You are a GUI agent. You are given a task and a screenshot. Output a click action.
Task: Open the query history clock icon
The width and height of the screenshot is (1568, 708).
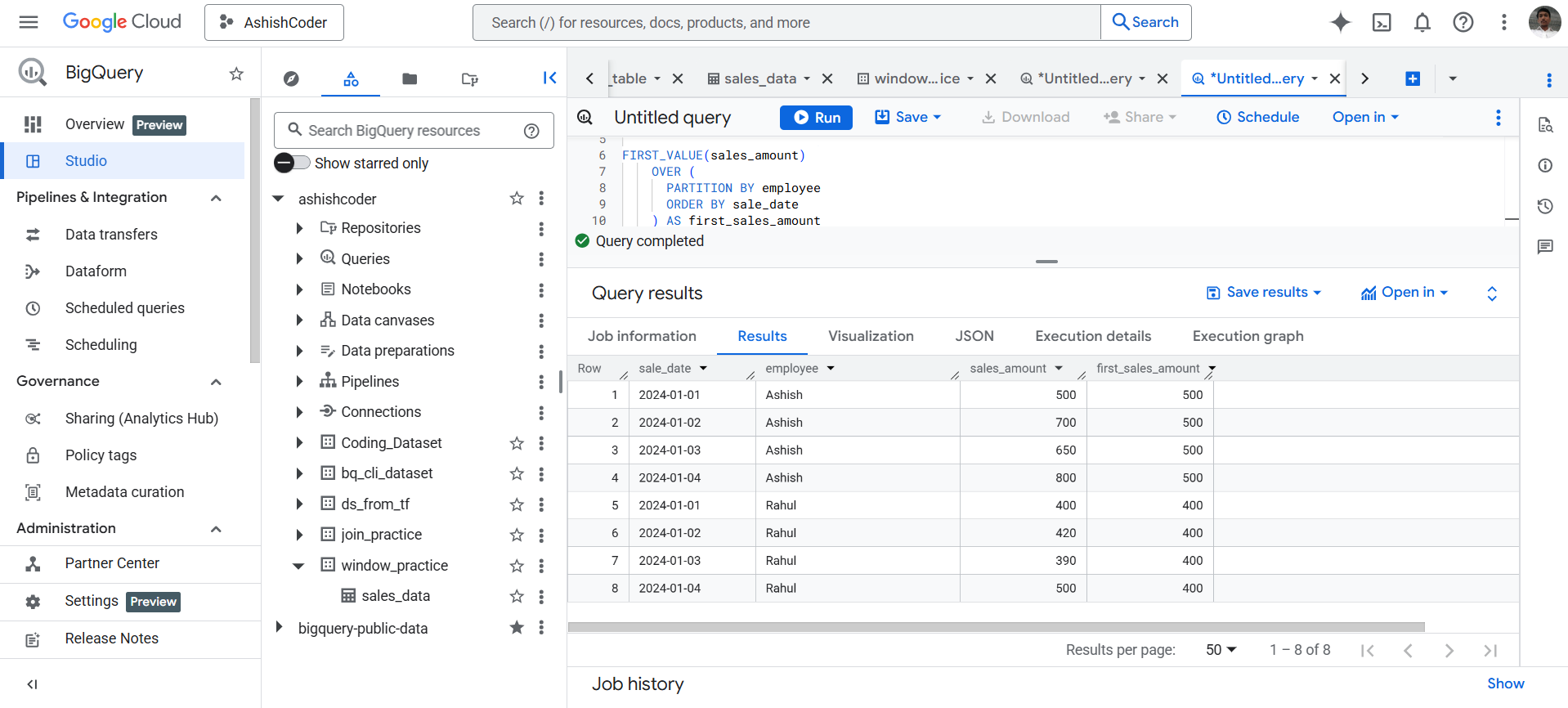[1545, 206]
